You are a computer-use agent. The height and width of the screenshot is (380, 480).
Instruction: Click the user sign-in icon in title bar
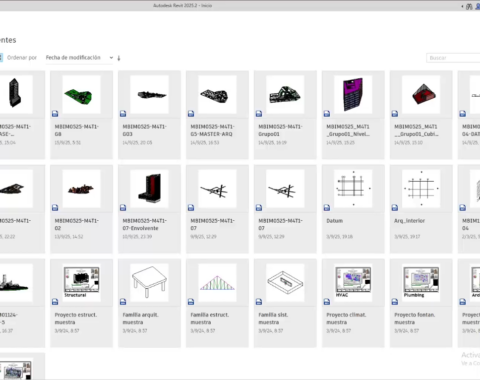(478, 6)
